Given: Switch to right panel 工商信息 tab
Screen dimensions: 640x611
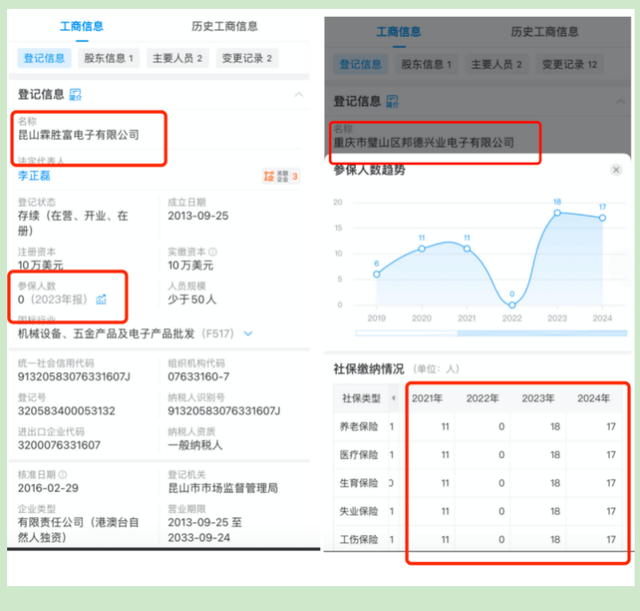Looking at the screenshot, I should point(398,32).
